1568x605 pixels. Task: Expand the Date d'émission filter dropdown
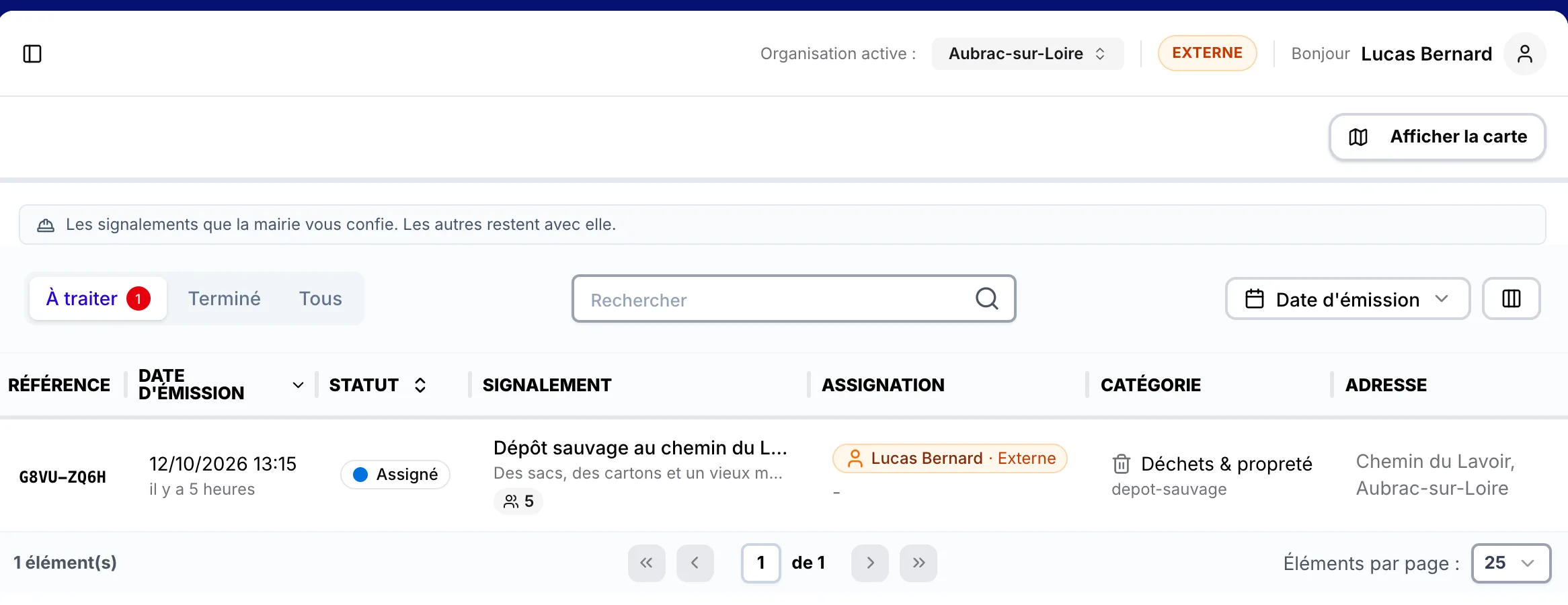click(x=1347, y=298)
